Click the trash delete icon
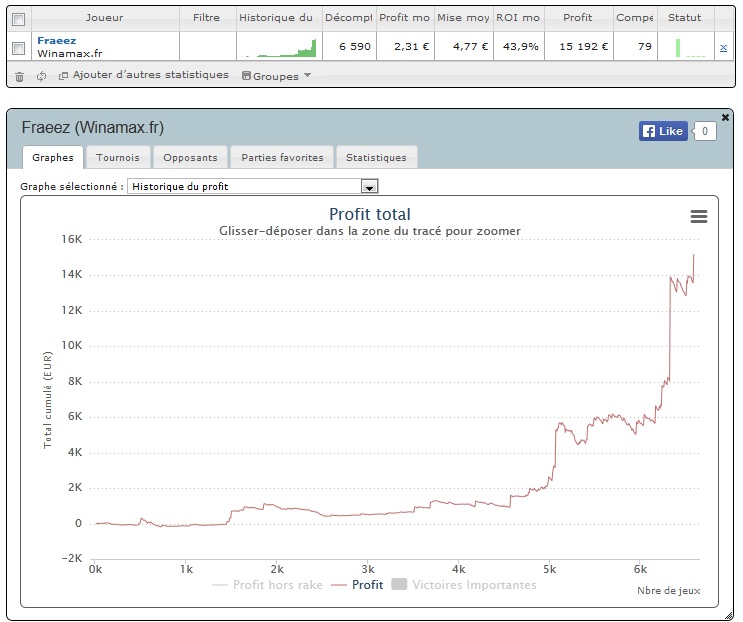The width and height of the screenshot is (743, 622). (19, 76)
